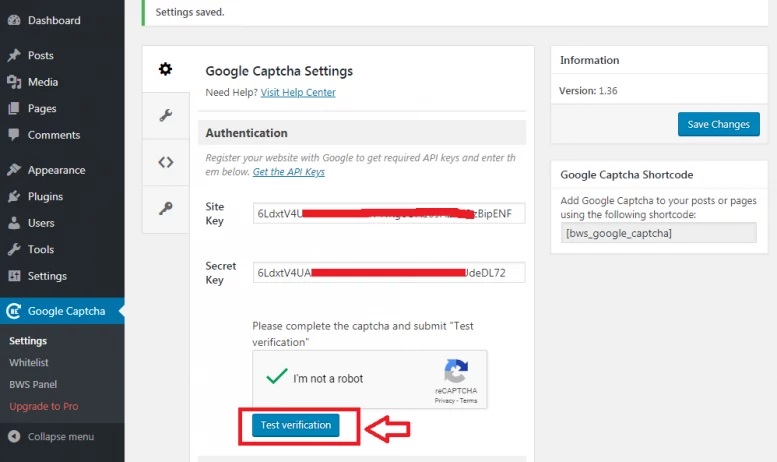
Task: Select the bws_google_captcha shortcode field
Action: pyautogui.click(x=658, y=233)
